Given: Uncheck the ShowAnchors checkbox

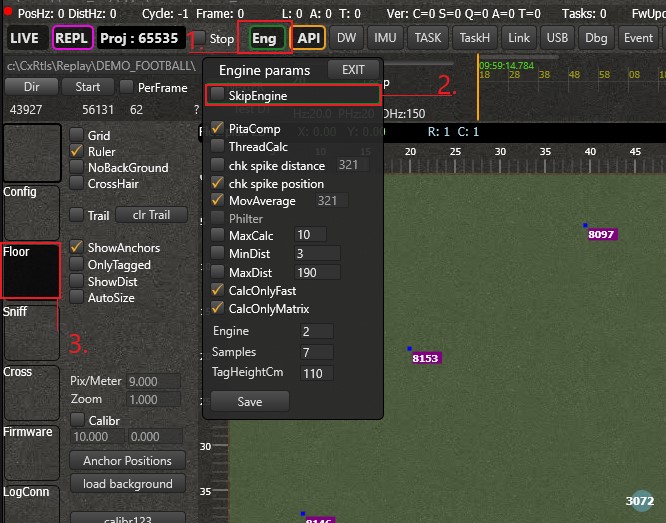Looking at the screenshot, I should click(76, 247).
